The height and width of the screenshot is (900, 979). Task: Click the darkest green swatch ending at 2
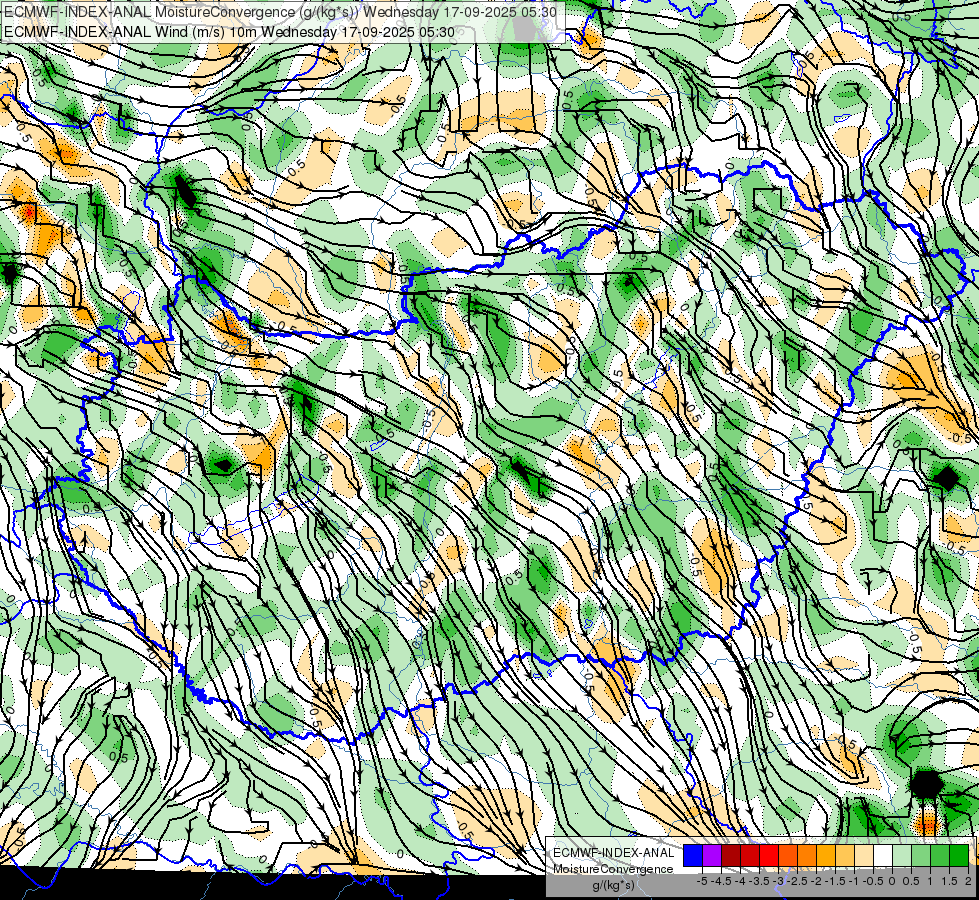(960, 856)
